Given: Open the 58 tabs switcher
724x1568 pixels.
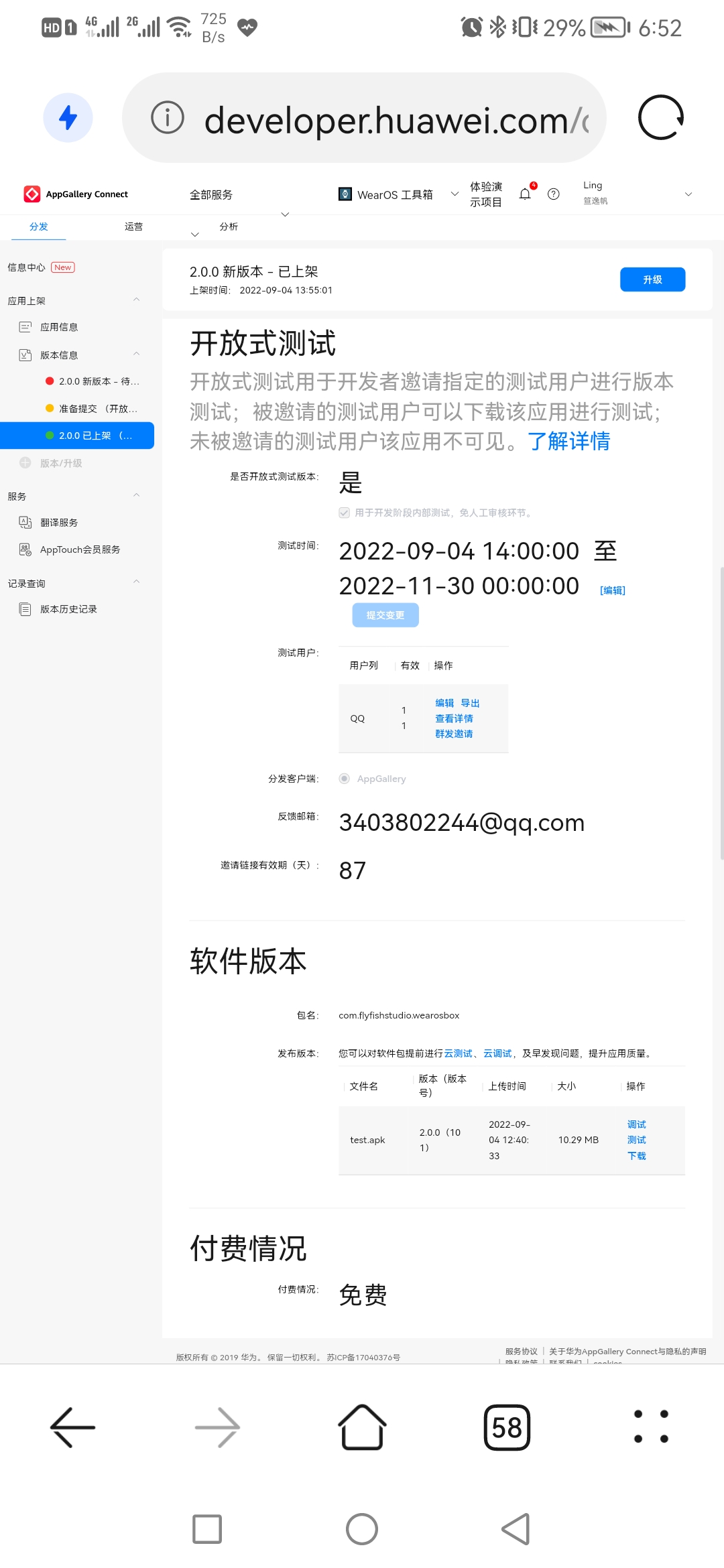Looking at the screenshot, I should click(x=507, y=1427).
